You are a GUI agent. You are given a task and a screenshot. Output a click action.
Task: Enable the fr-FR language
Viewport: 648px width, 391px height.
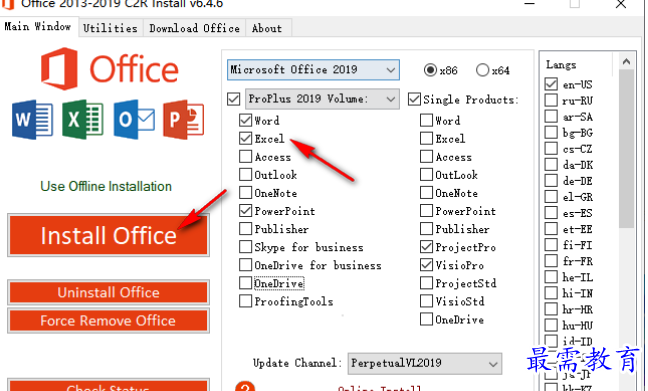551,261
